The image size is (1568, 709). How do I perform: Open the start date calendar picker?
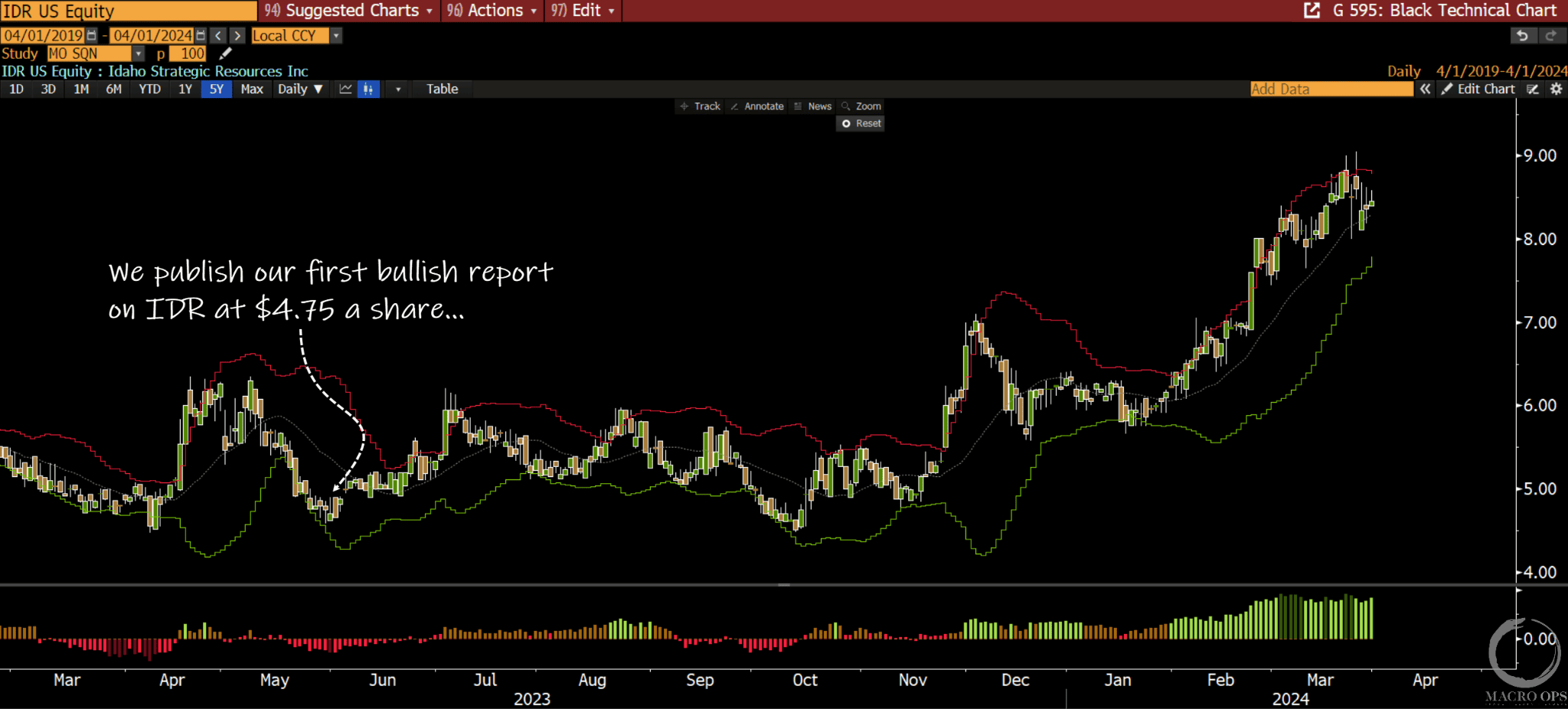(92, 35)
